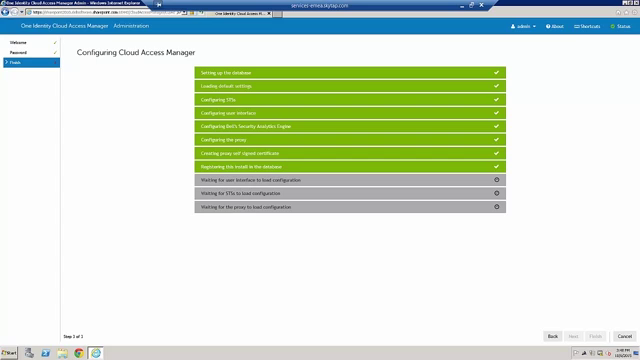
Task: Open the admin user dropdown menu
Action: pos(523,26)
